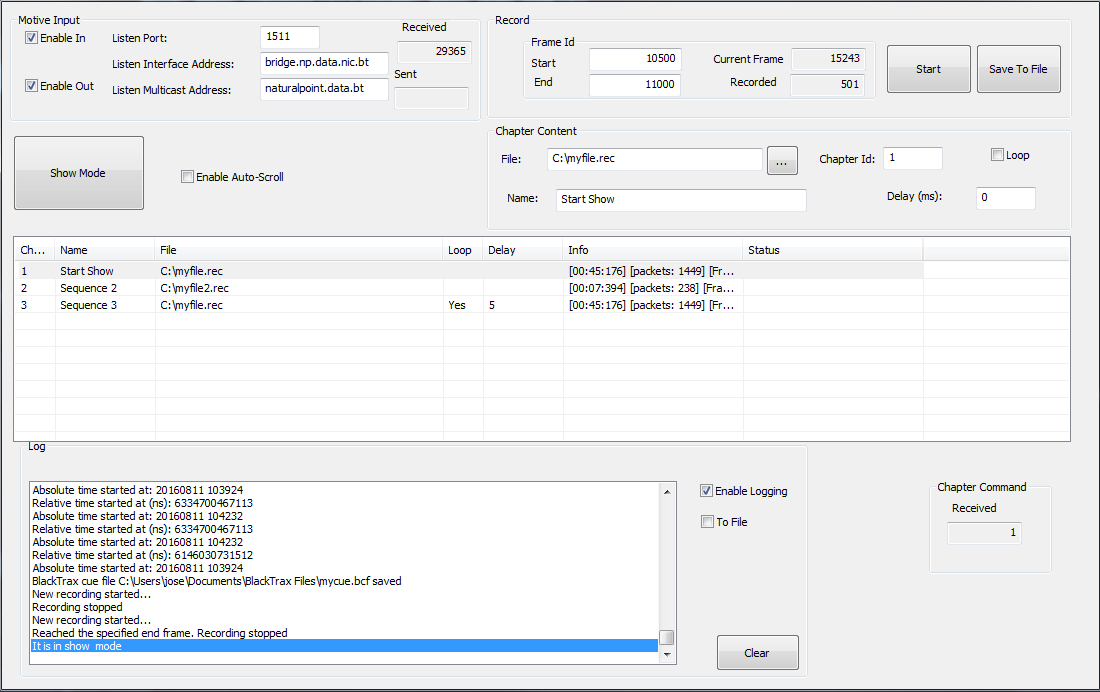The image size is (1100, 692).
Task: Disable the Enable Logging checkbox
Action: 707,491
